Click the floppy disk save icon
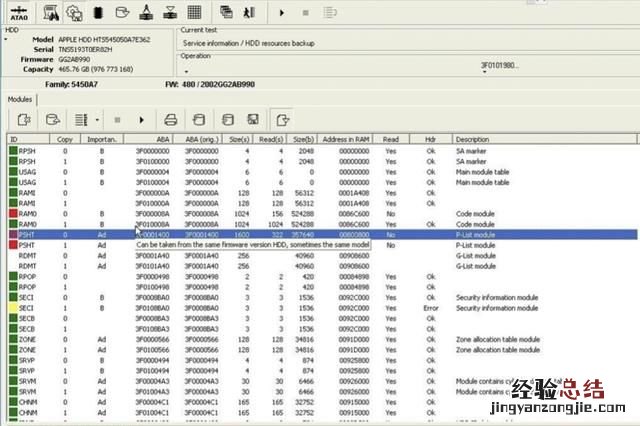 coord(254,119)
